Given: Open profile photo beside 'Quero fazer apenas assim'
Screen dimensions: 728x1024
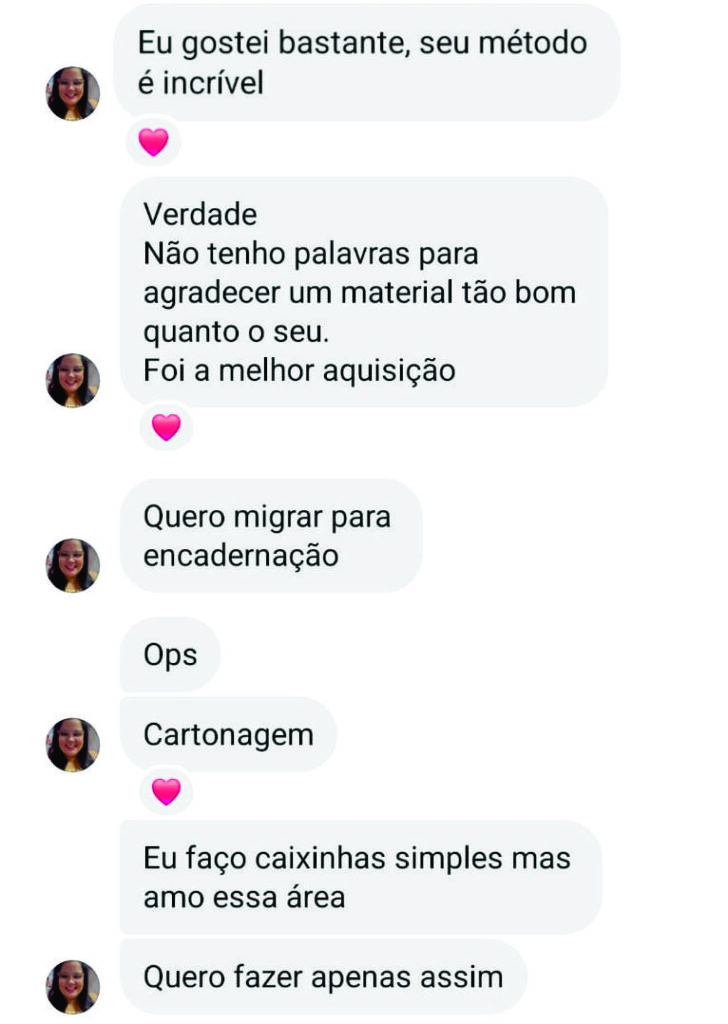Looking at the screenshot, I should point(72,987).
